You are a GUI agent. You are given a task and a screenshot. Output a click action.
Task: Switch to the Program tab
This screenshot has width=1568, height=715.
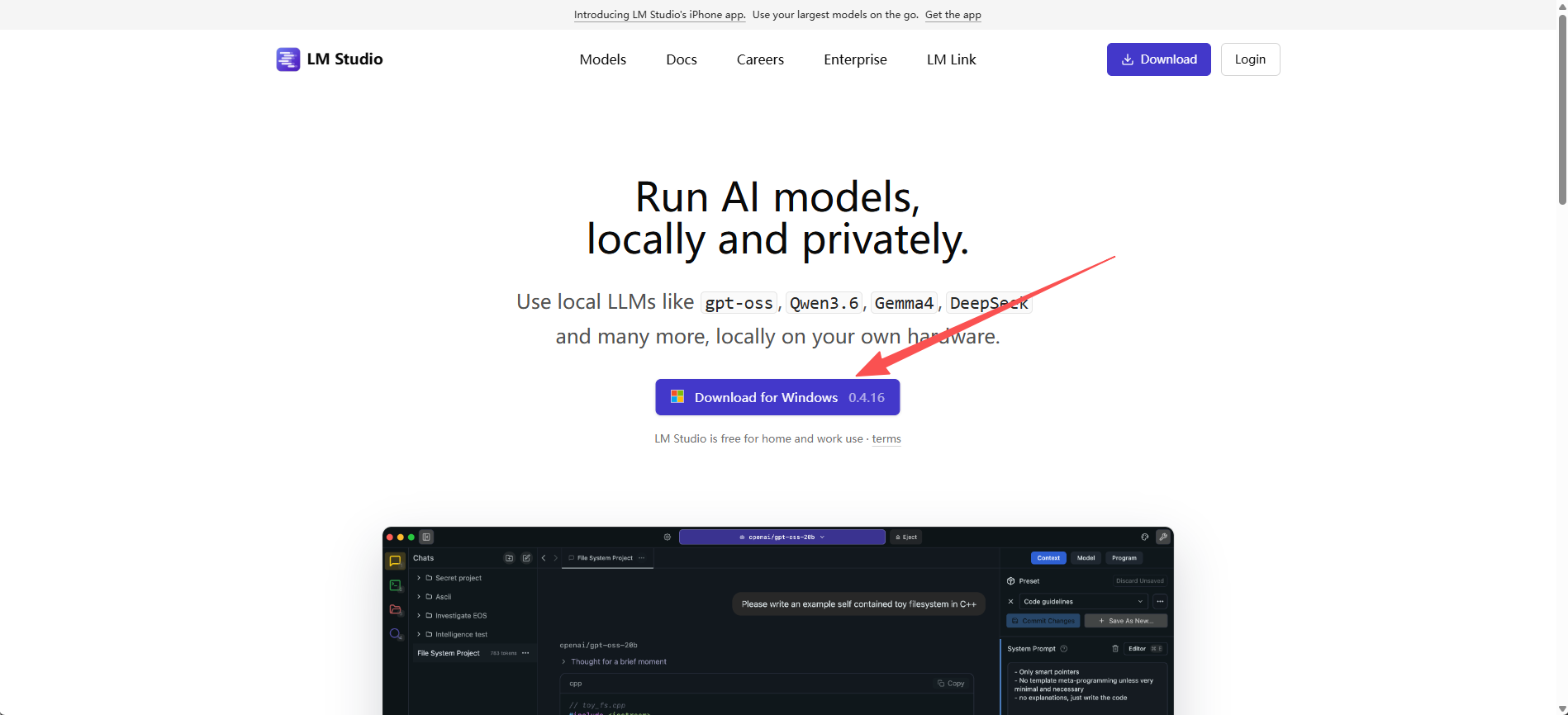[x=1124, y=558]
